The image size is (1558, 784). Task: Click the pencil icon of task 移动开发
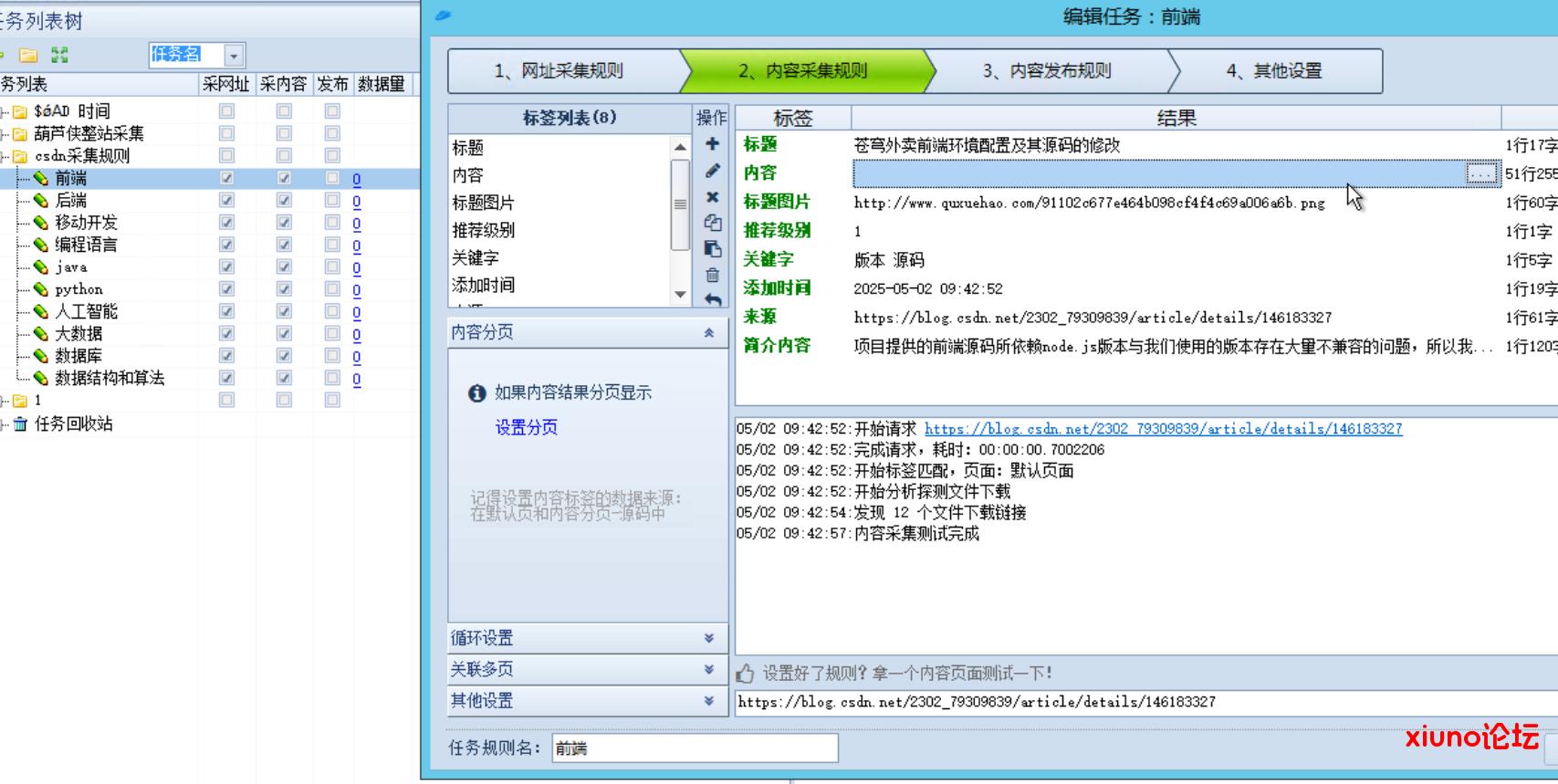click(x=41, y=222)
